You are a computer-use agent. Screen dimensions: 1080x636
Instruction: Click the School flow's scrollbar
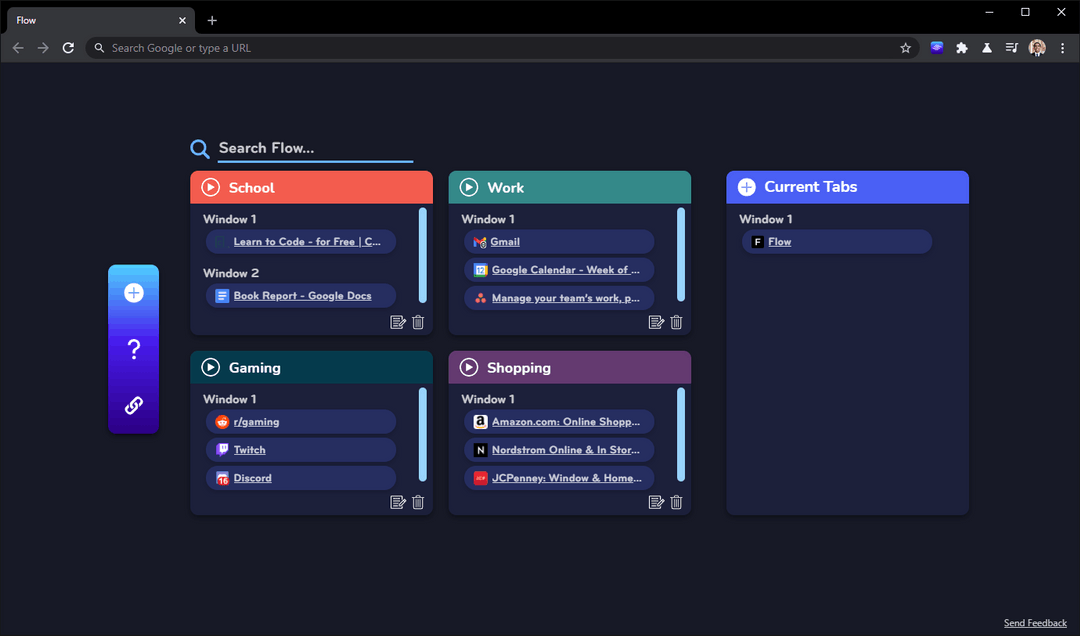point(423,255)
